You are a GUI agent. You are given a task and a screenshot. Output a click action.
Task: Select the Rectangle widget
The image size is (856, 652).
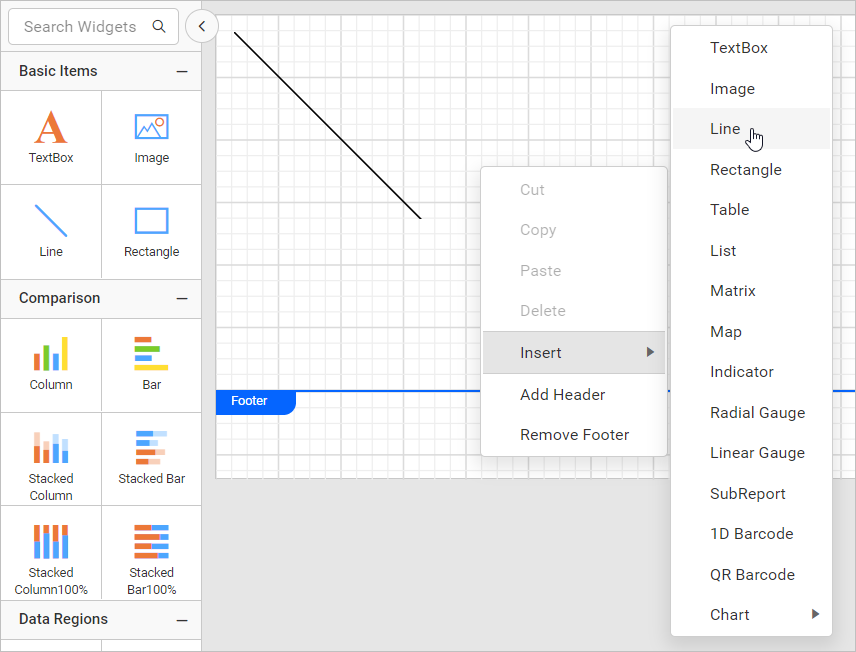click(151, 229)
